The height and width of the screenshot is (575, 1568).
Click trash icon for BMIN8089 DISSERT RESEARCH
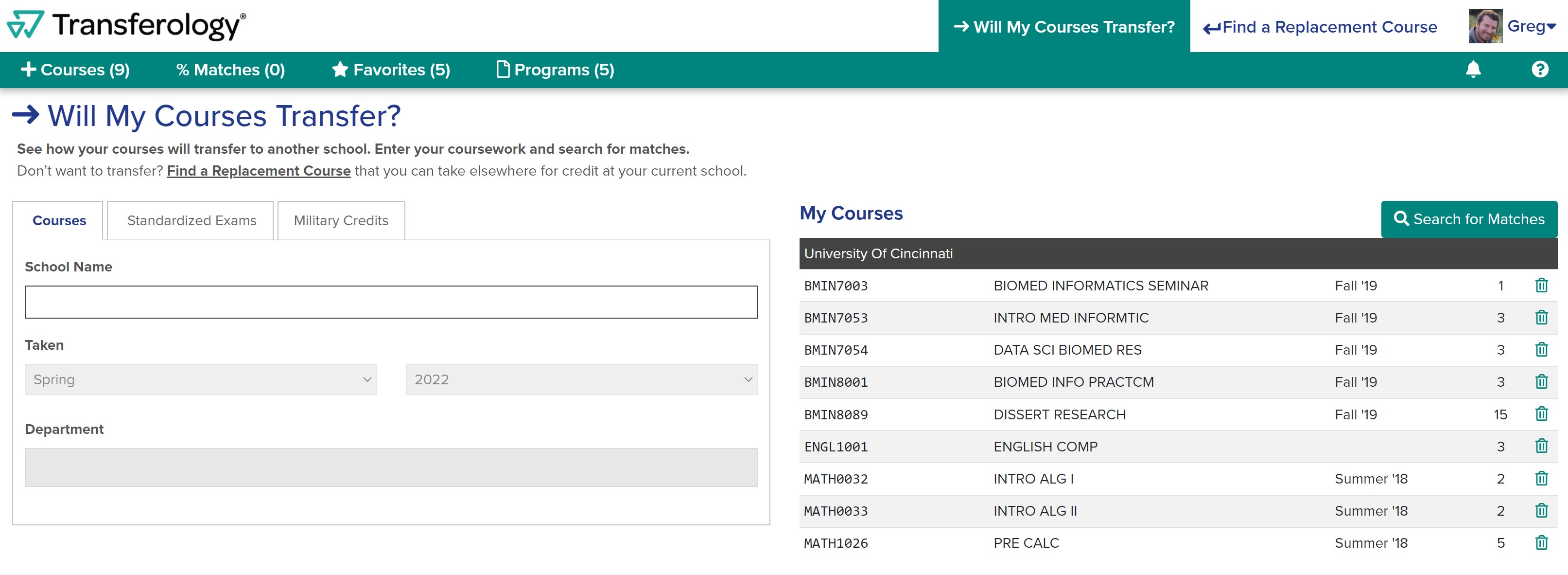pos(1541,414)
